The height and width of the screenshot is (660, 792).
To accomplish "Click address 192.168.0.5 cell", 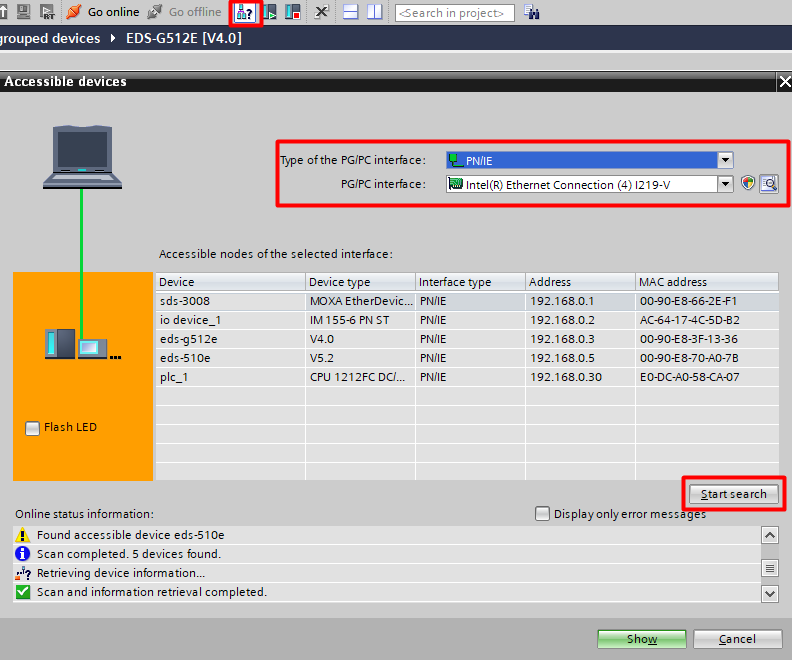I will pyautogui.click(x=580, y=358).
